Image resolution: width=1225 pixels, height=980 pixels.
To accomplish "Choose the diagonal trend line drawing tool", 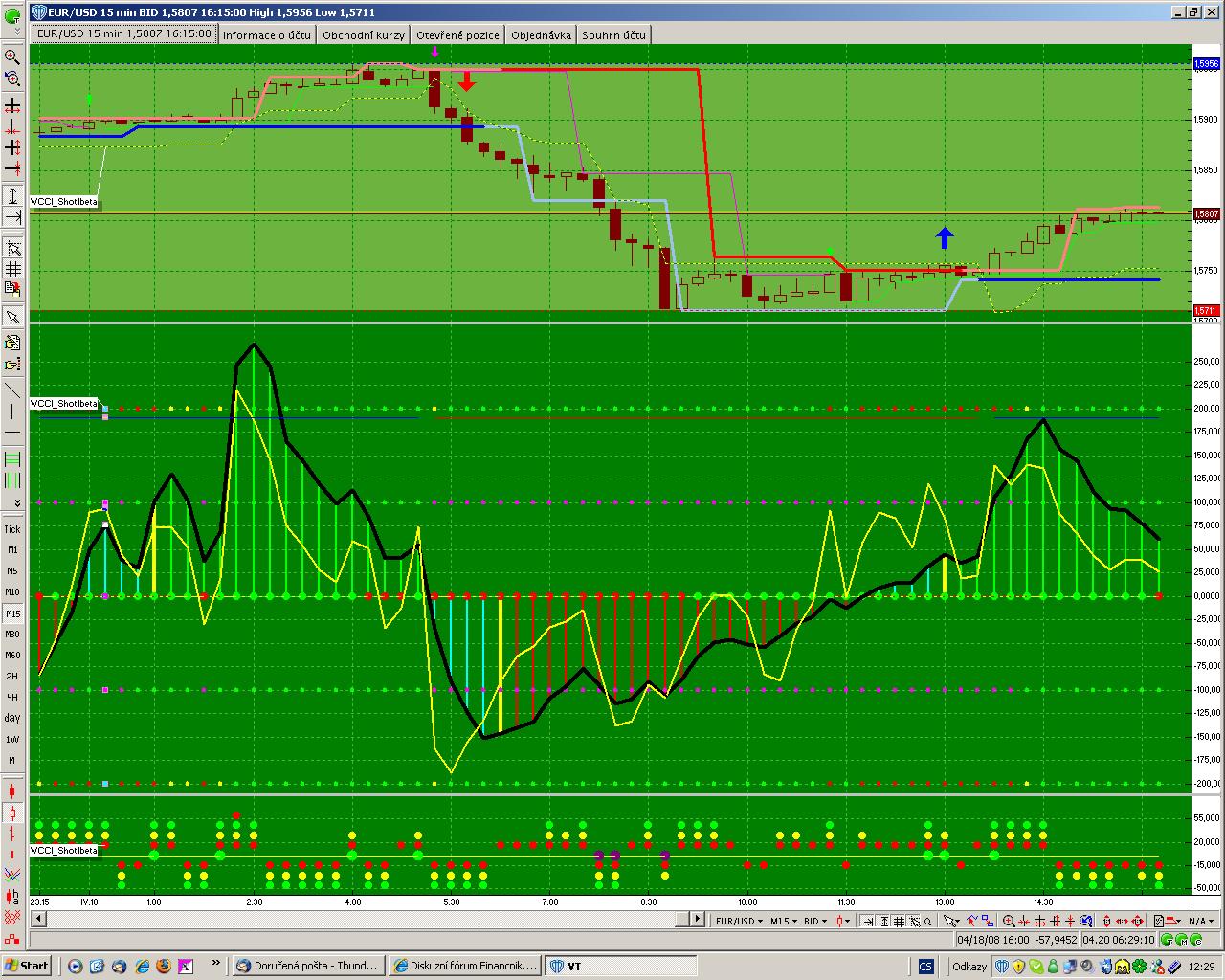I will [12, 390].
